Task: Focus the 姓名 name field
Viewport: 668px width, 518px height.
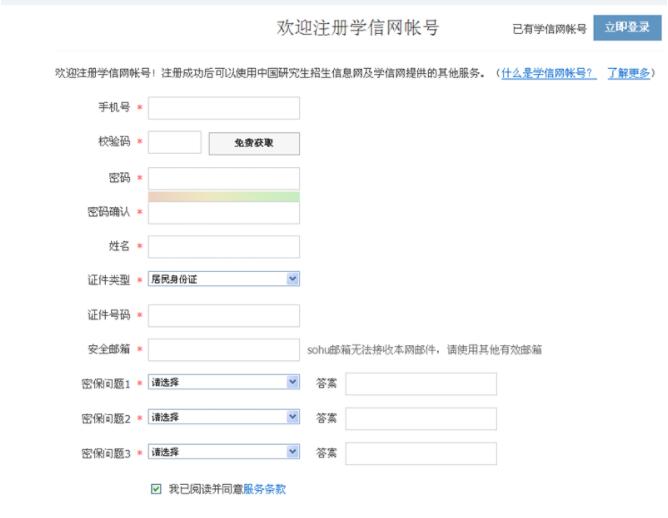Action: click(x=224, y=247)
